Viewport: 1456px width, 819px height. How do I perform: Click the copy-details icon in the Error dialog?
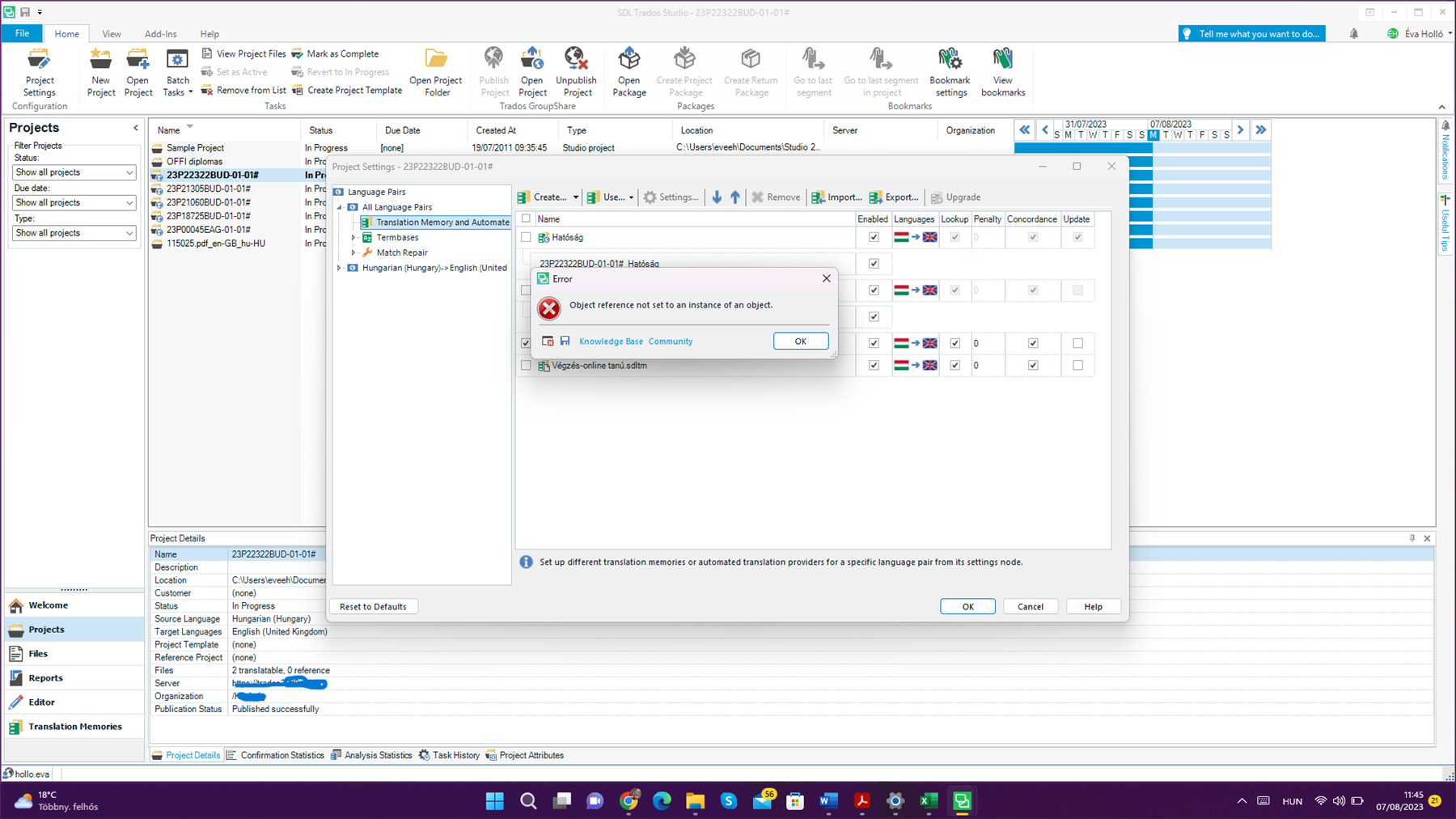click(548, 342)
